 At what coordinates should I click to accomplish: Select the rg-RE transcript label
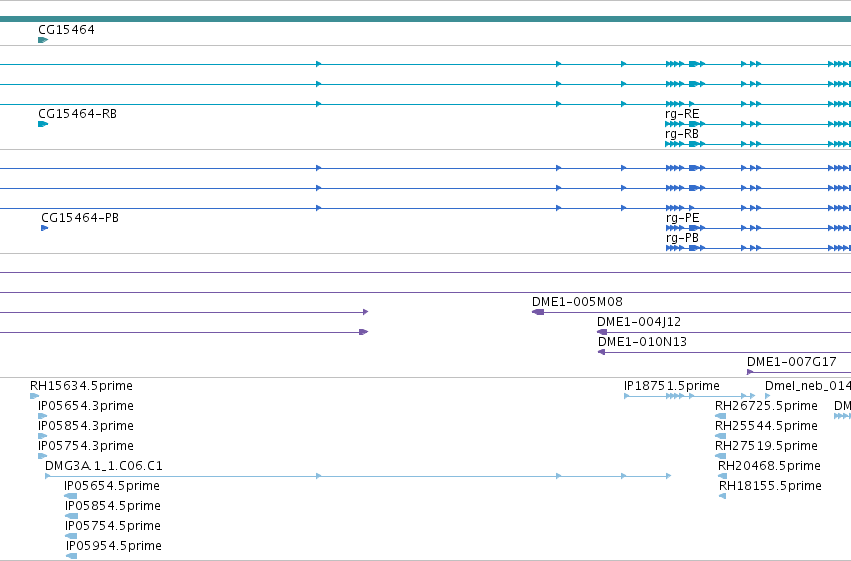(x=682, y=114)
